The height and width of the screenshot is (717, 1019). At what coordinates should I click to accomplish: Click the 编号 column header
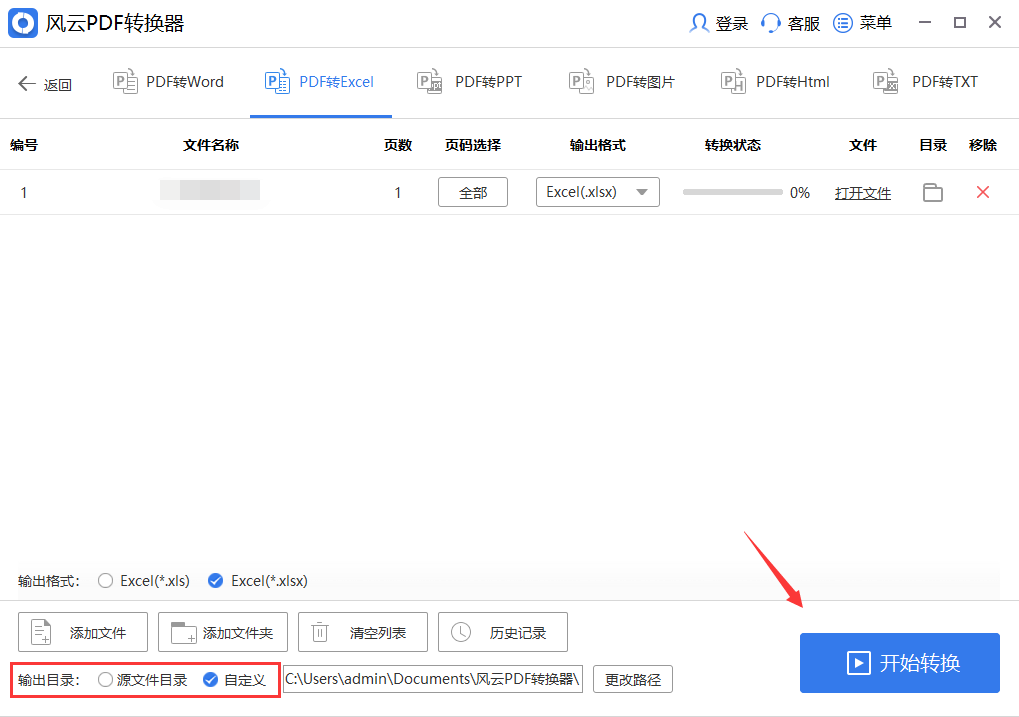point(24,145)
